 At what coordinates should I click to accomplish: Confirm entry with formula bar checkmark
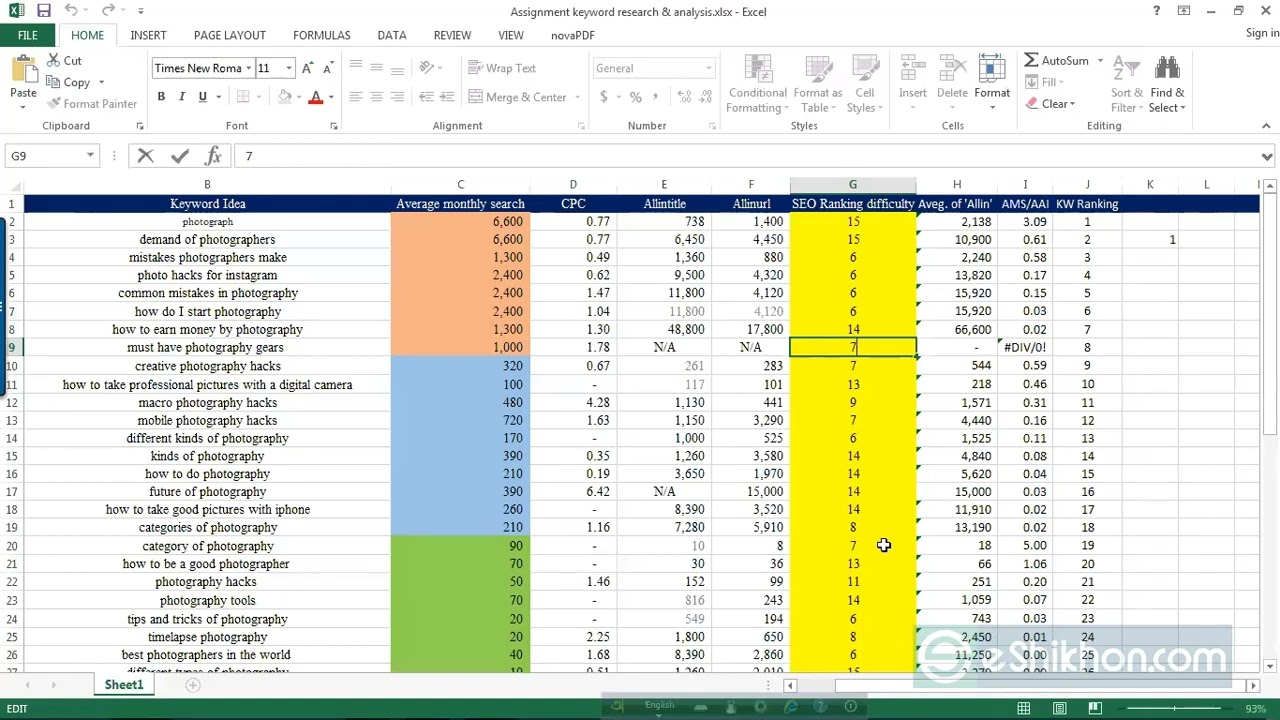[180, 156]
